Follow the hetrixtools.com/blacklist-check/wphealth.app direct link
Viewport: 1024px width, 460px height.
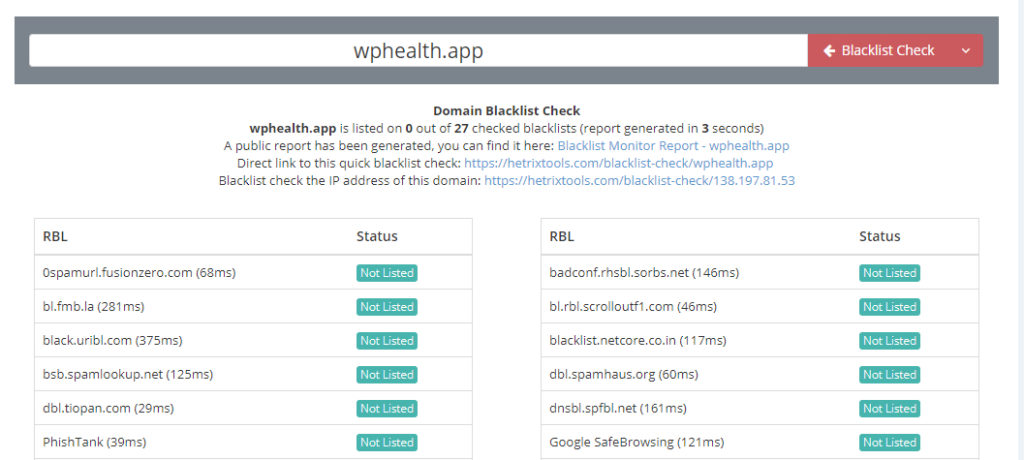[x=618, y=163]
